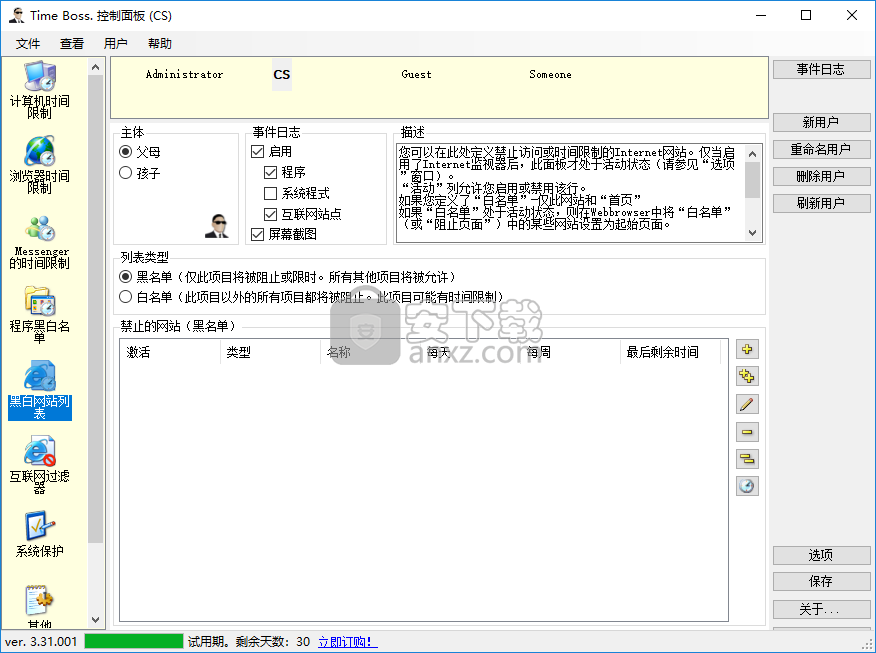Click the 最后剩余时间 column header

[x=670, y=352]
